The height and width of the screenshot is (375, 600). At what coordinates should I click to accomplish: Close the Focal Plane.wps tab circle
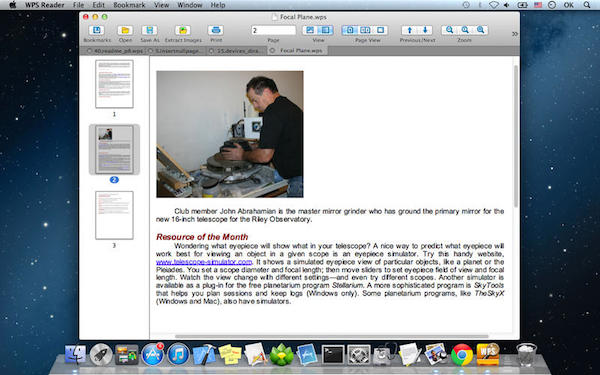[272, 51]
